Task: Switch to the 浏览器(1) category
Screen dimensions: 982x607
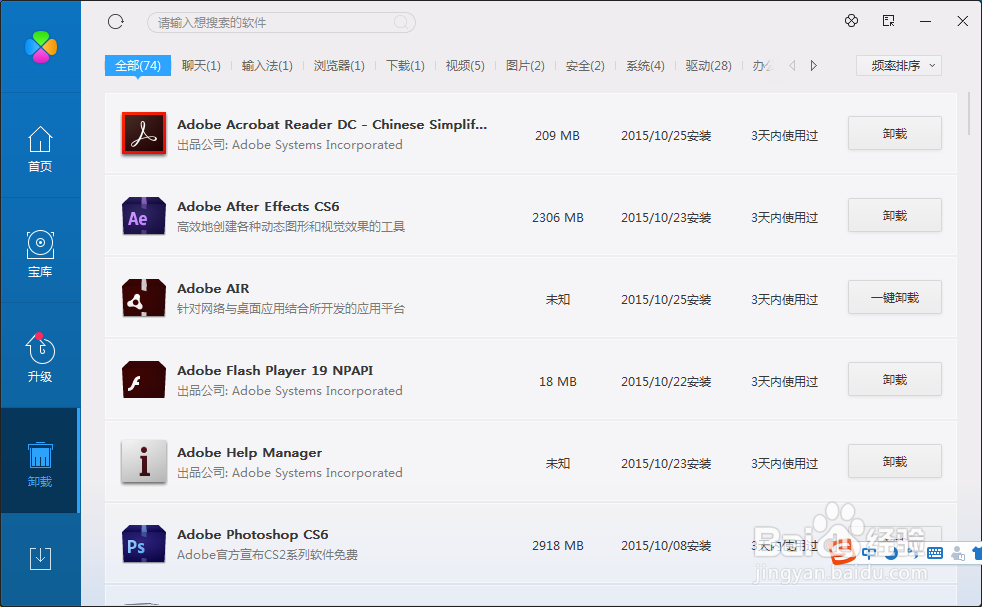Action: tap(339, 66)
